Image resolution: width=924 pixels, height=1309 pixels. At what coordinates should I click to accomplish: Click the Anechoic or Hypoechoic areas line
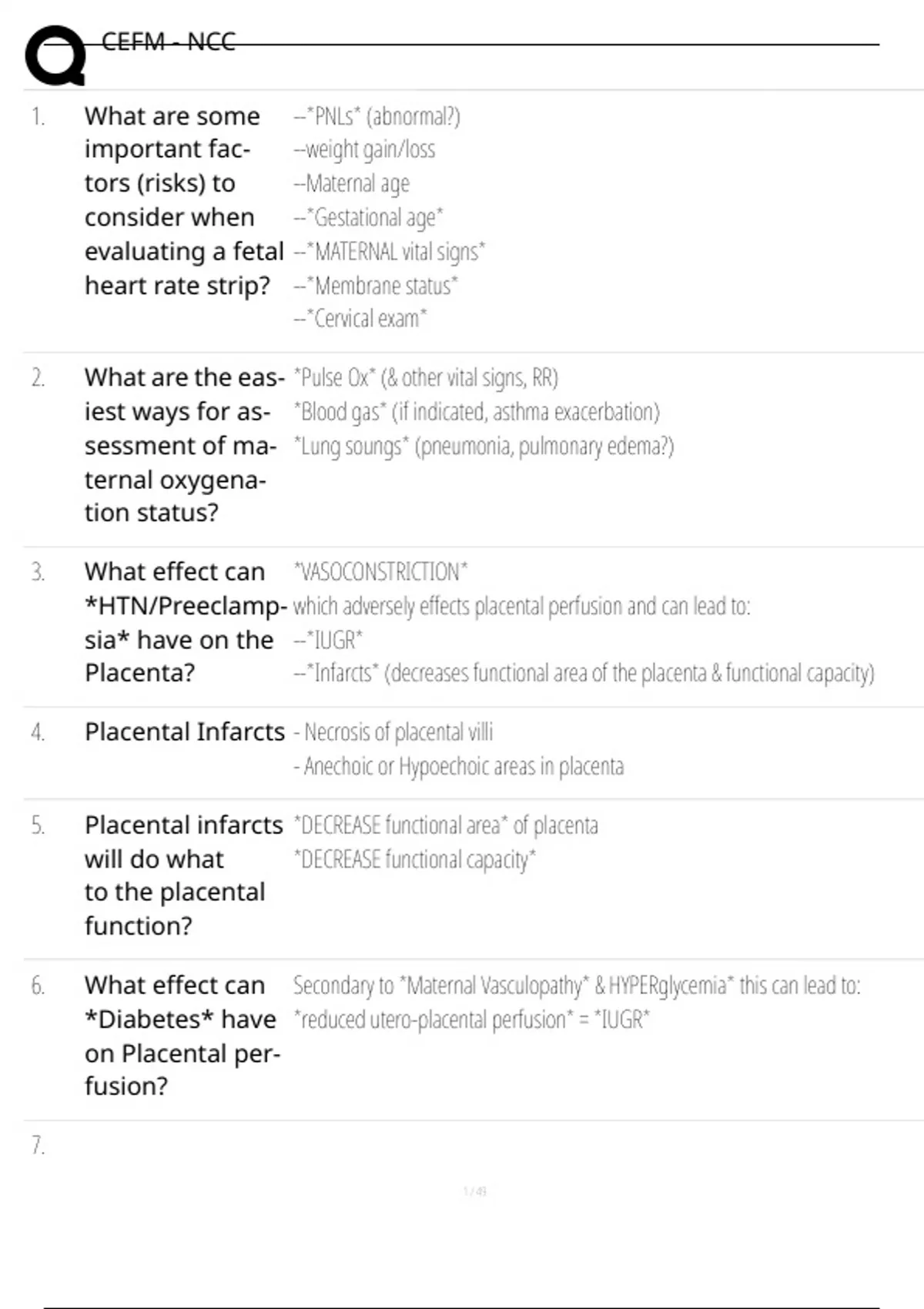point(459,767)
